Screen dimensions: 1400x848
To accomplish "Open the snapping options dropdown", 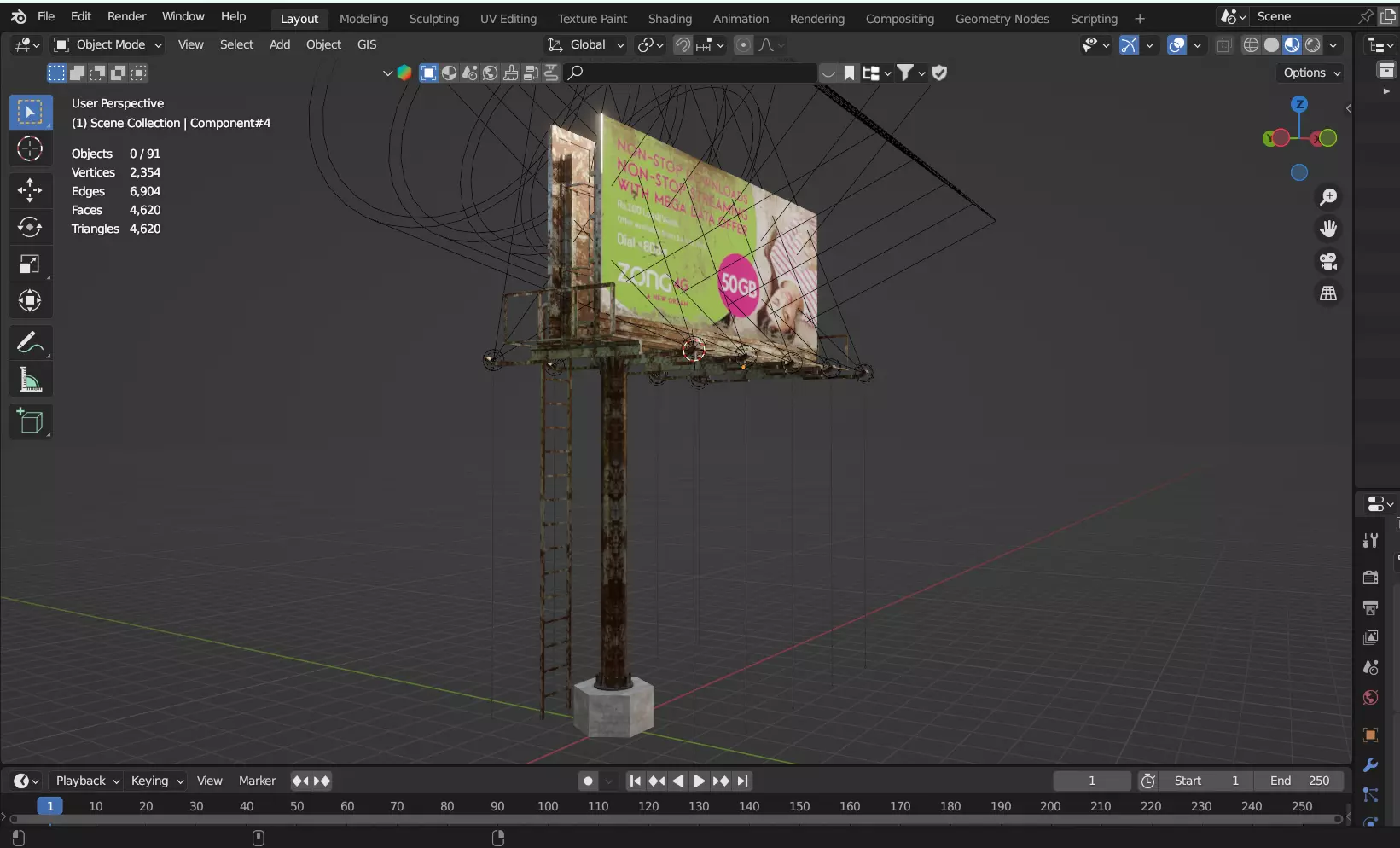I will [x=711, y=44].
